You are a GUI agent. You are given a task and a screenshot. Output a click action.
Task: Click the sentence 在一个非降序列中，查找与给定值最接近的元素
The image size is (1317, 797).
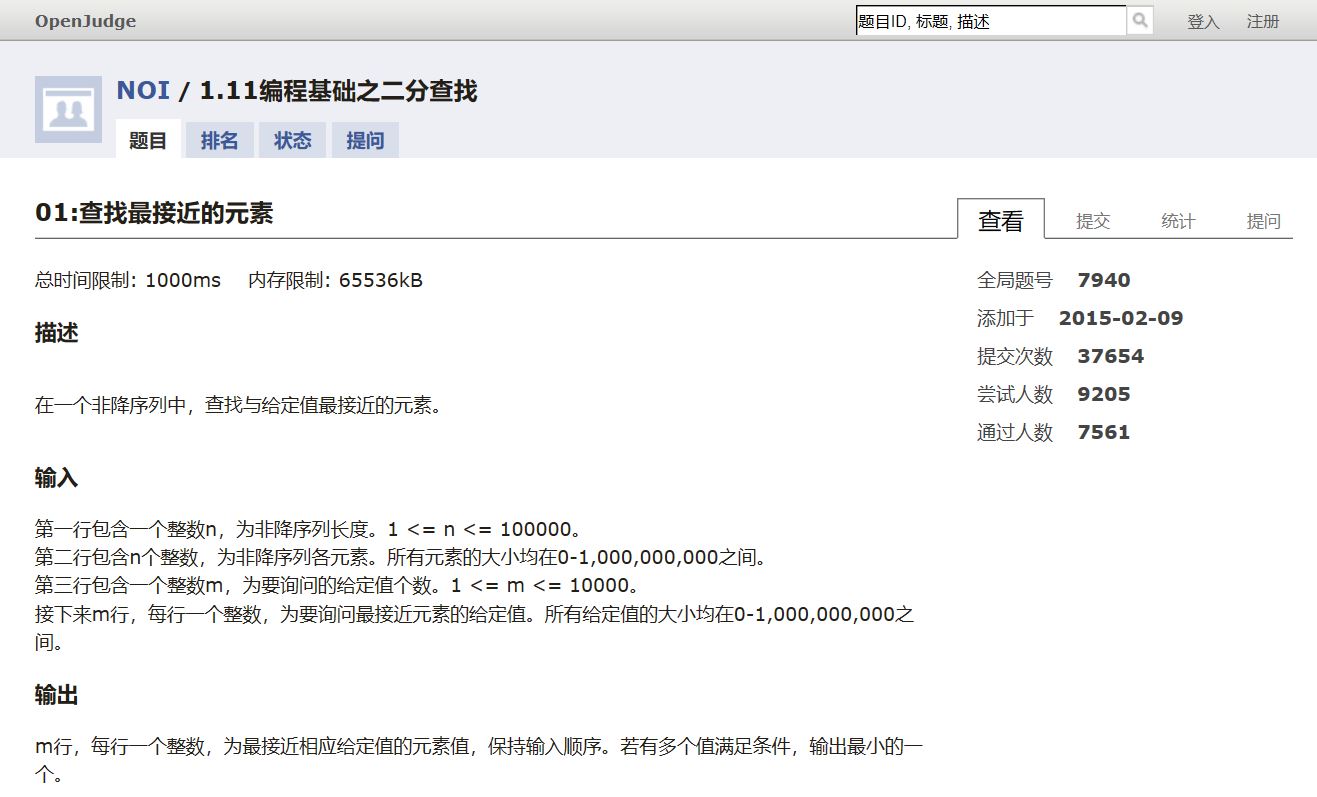(x=238, y=405)
